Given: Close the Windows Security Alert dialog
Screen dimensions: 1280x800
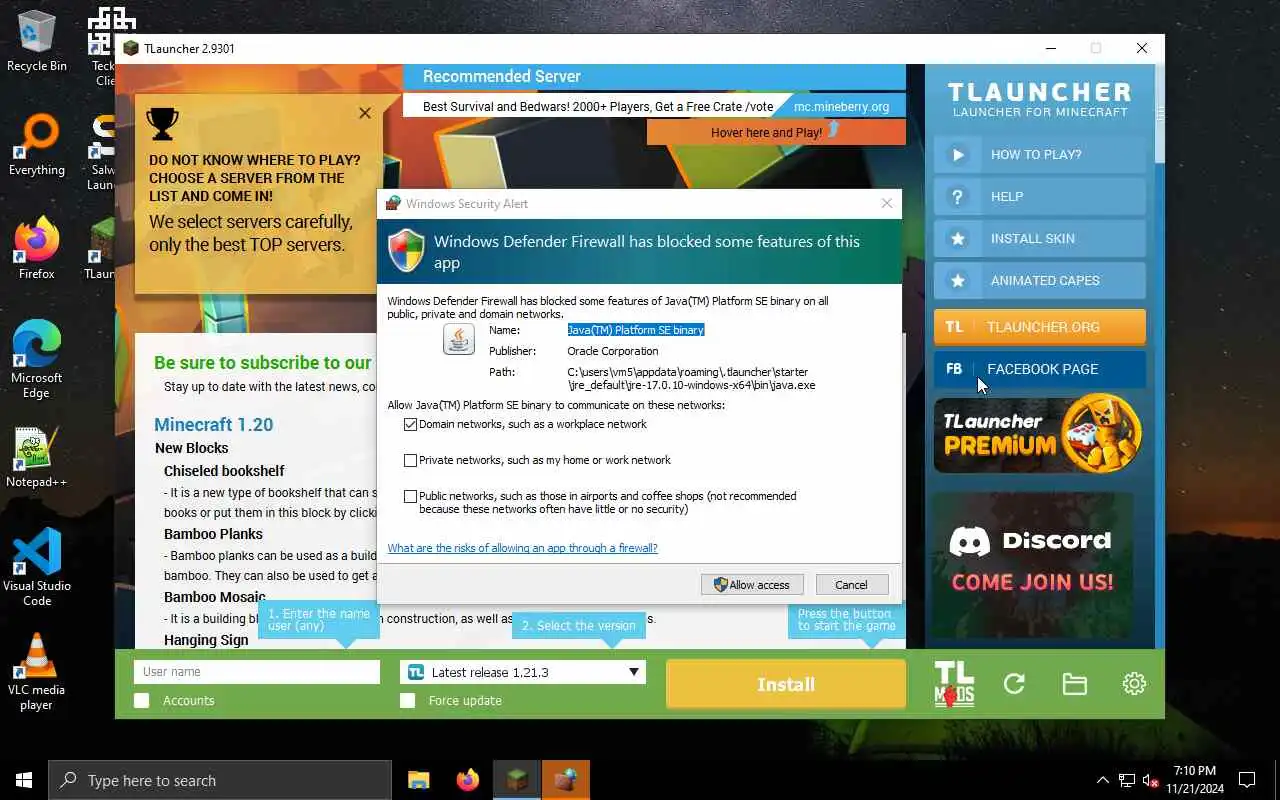Looking at the screenshot, I should 886,204.
